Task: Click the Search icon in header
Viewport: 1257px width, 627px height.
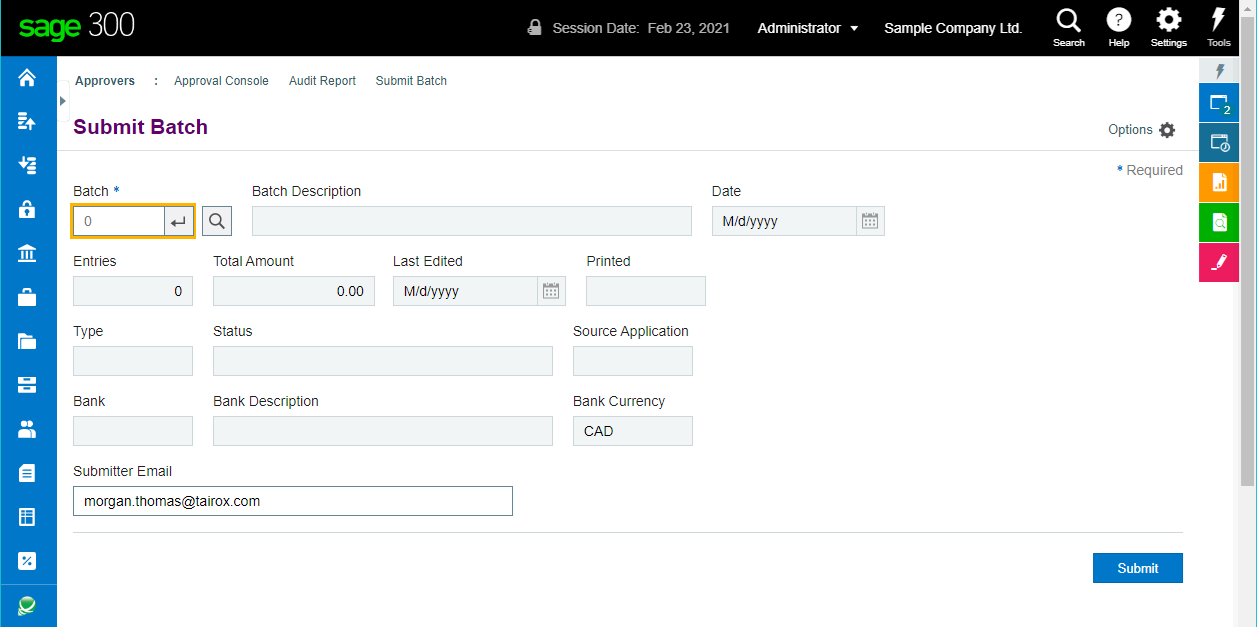Action: [x=1068, y=27]
